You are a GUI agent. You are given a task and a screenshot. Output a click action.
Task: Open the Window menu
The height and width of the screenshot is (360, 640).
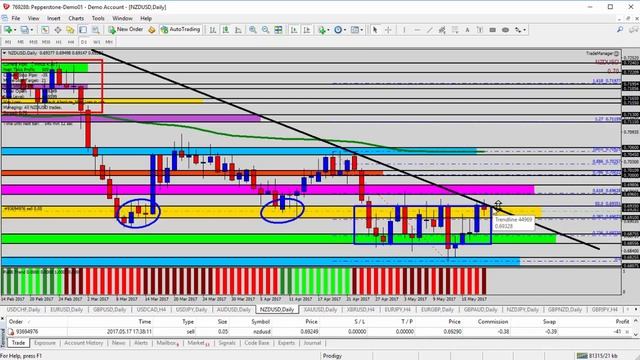pos(122,18)
